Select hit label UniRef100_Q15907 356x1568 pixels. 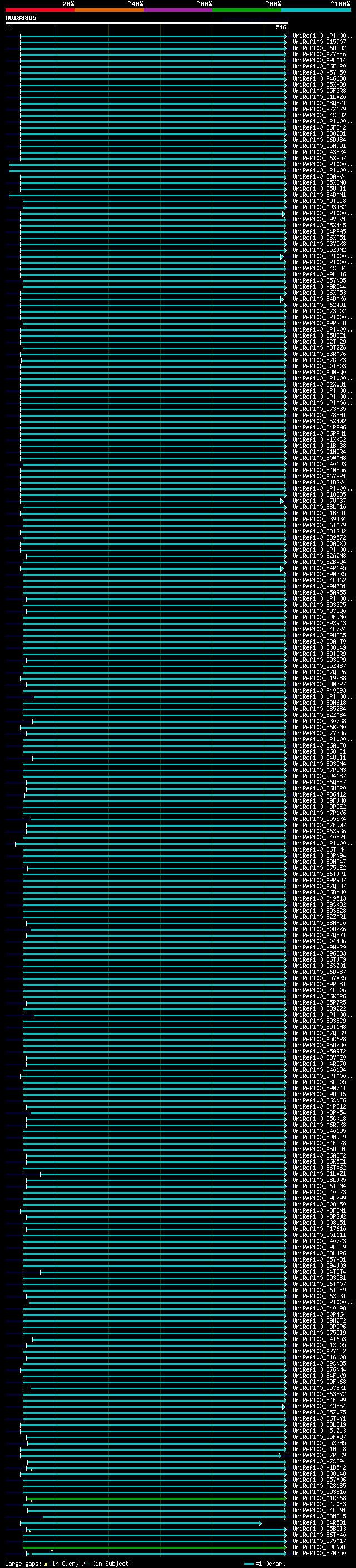tap(319, 42)
